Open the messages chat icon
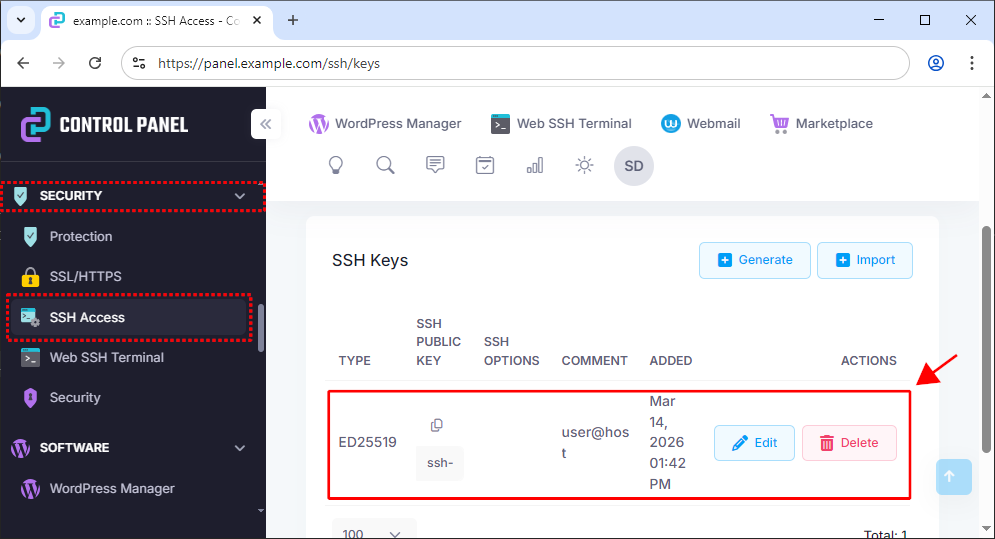The width and height of the screenshot is (995, 539). (x=435, y=165)
